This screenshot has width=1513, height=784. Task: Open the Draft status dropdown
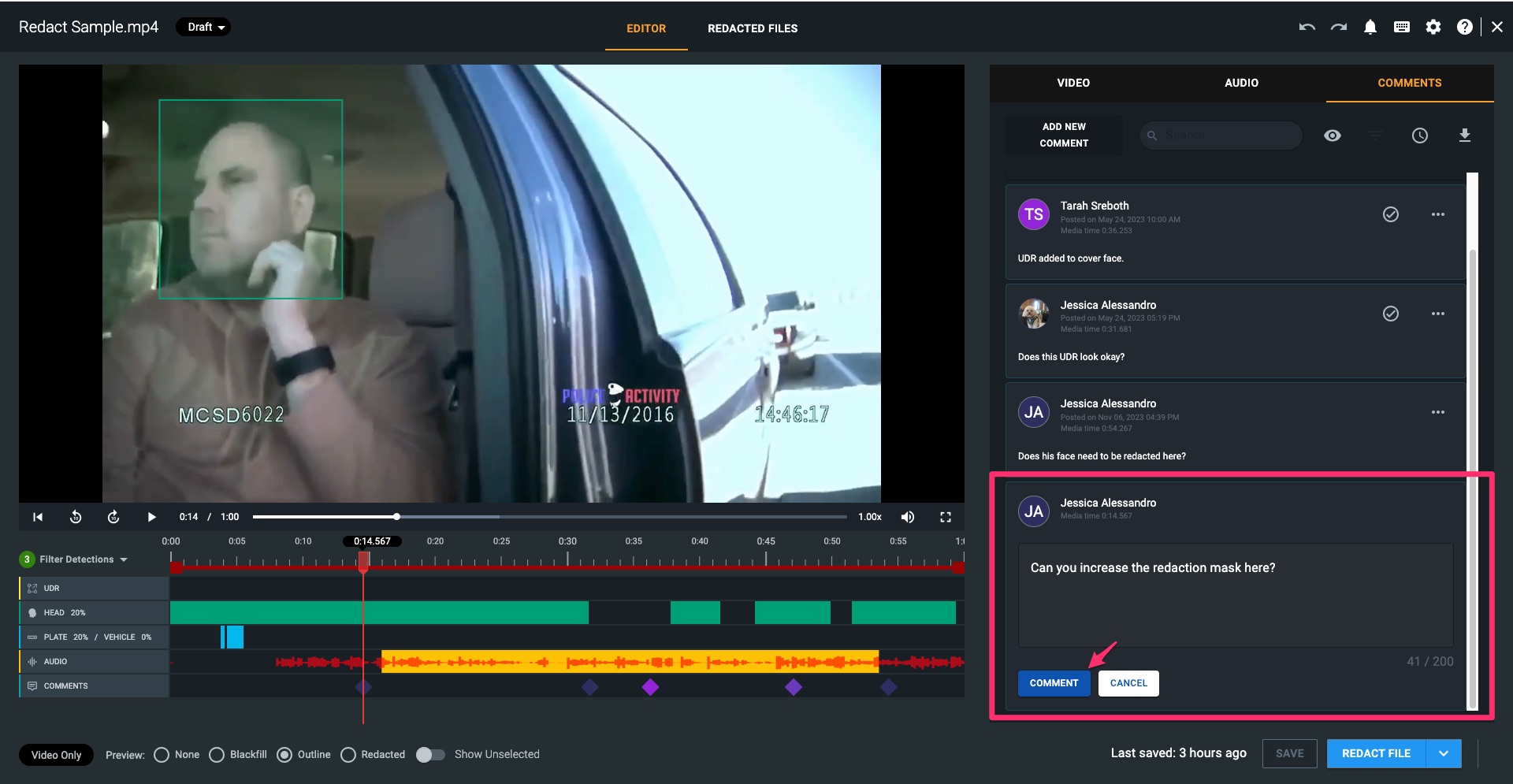click(203, 28)
